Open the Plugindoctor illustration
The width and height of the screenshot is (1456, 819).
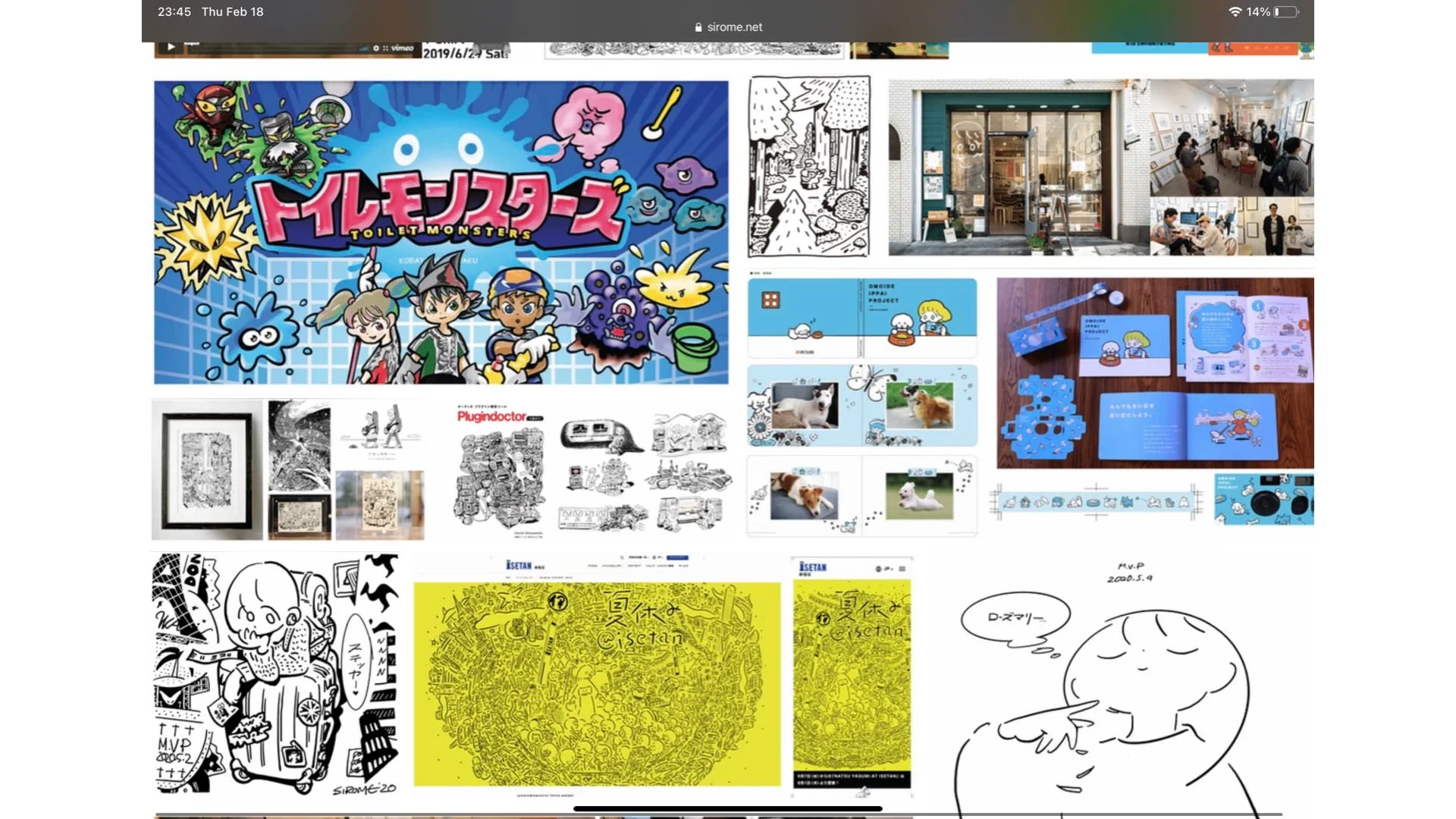coord(499,470)
